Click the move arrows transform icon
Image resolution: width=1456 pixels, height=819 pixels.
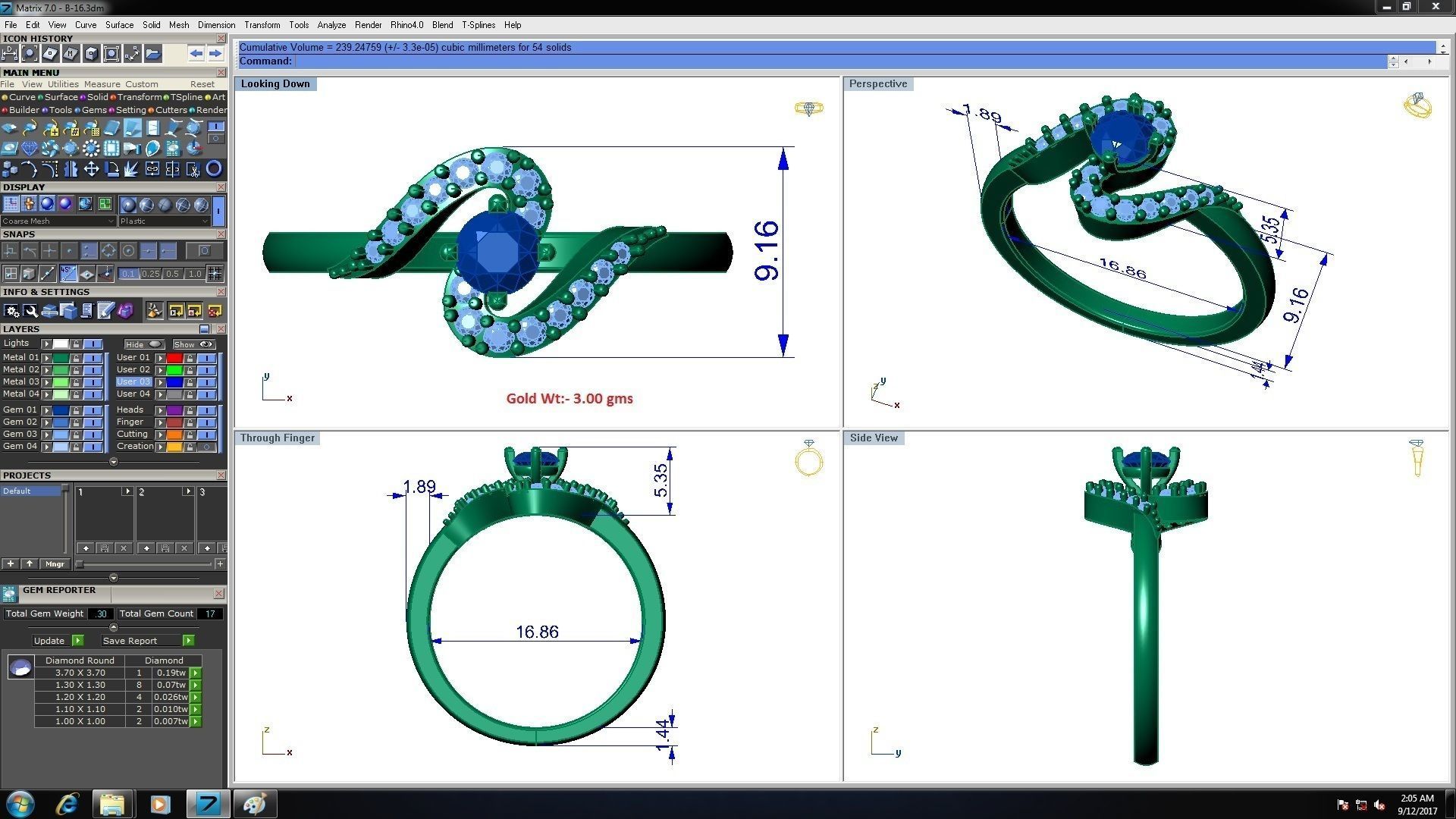(91, 168)
